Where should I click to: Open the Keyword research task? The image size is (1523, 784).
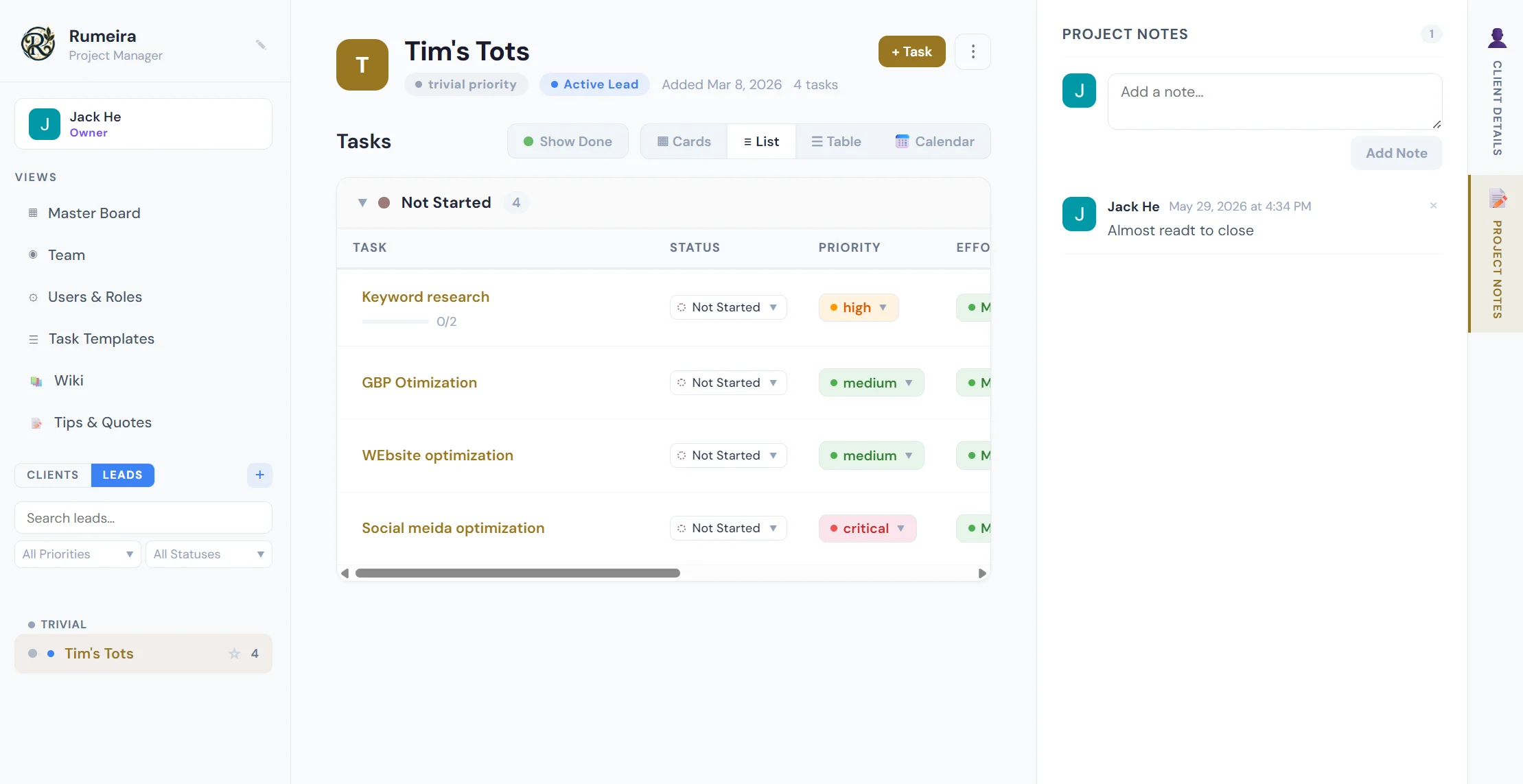[426, 297]
